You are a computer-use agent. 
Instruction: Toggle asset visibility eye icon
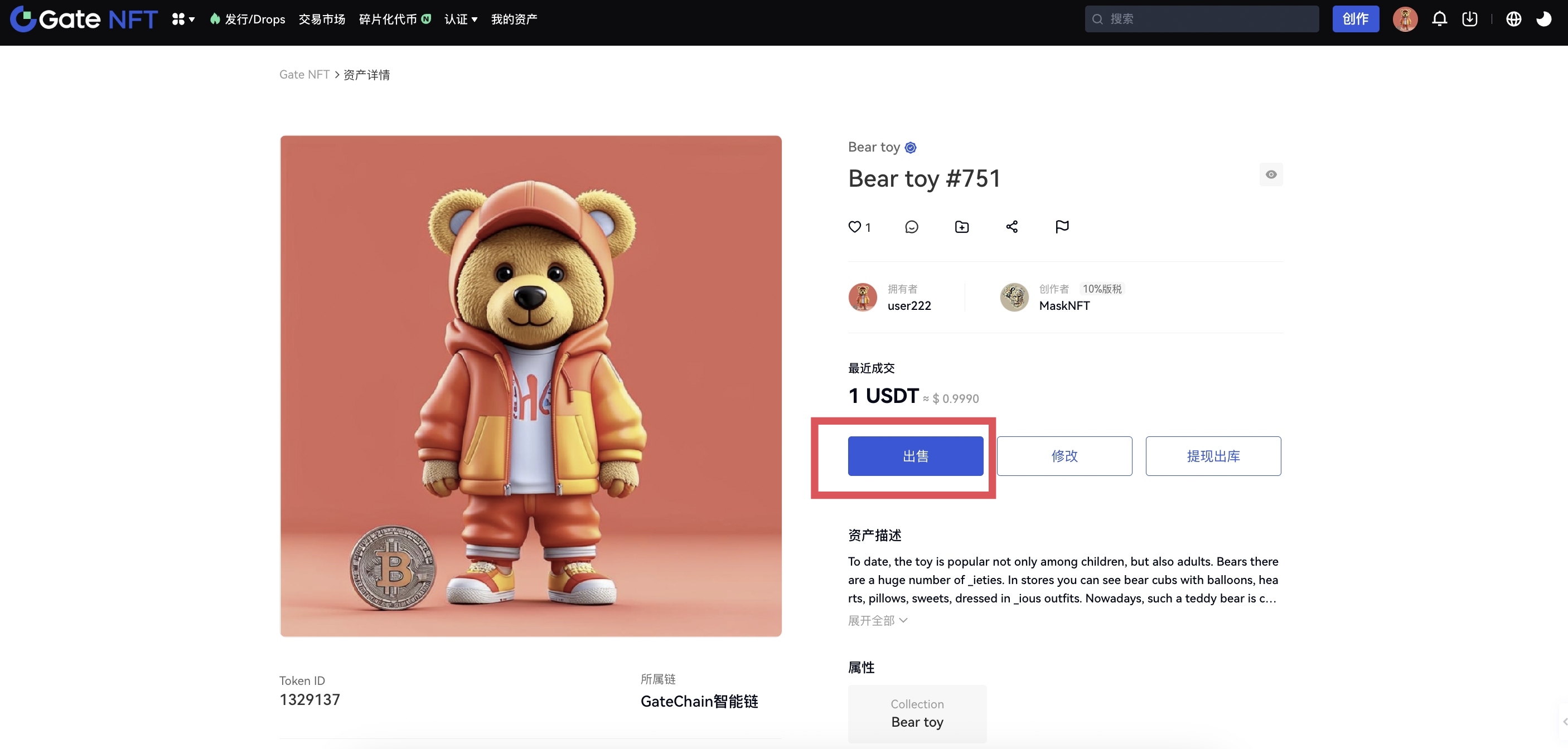1271,174
